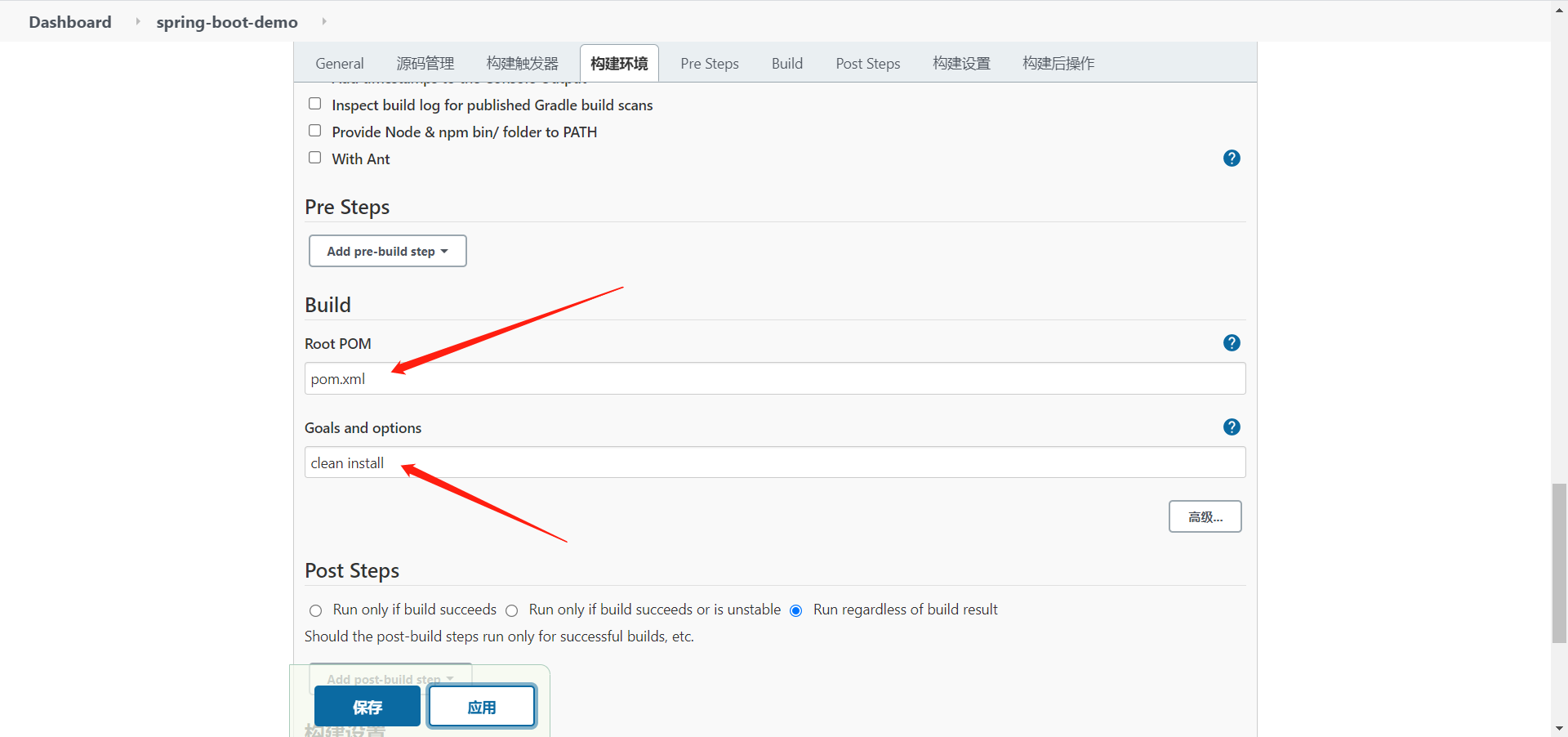Jump to the Post Steps tab
The image size is (1568, 737).
pos(868,64)
